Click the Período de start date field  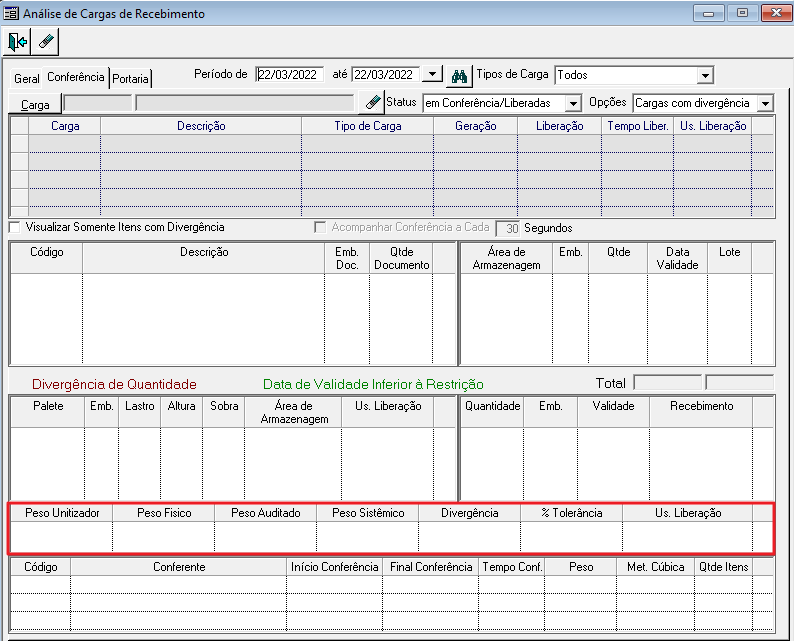(289, 74)
